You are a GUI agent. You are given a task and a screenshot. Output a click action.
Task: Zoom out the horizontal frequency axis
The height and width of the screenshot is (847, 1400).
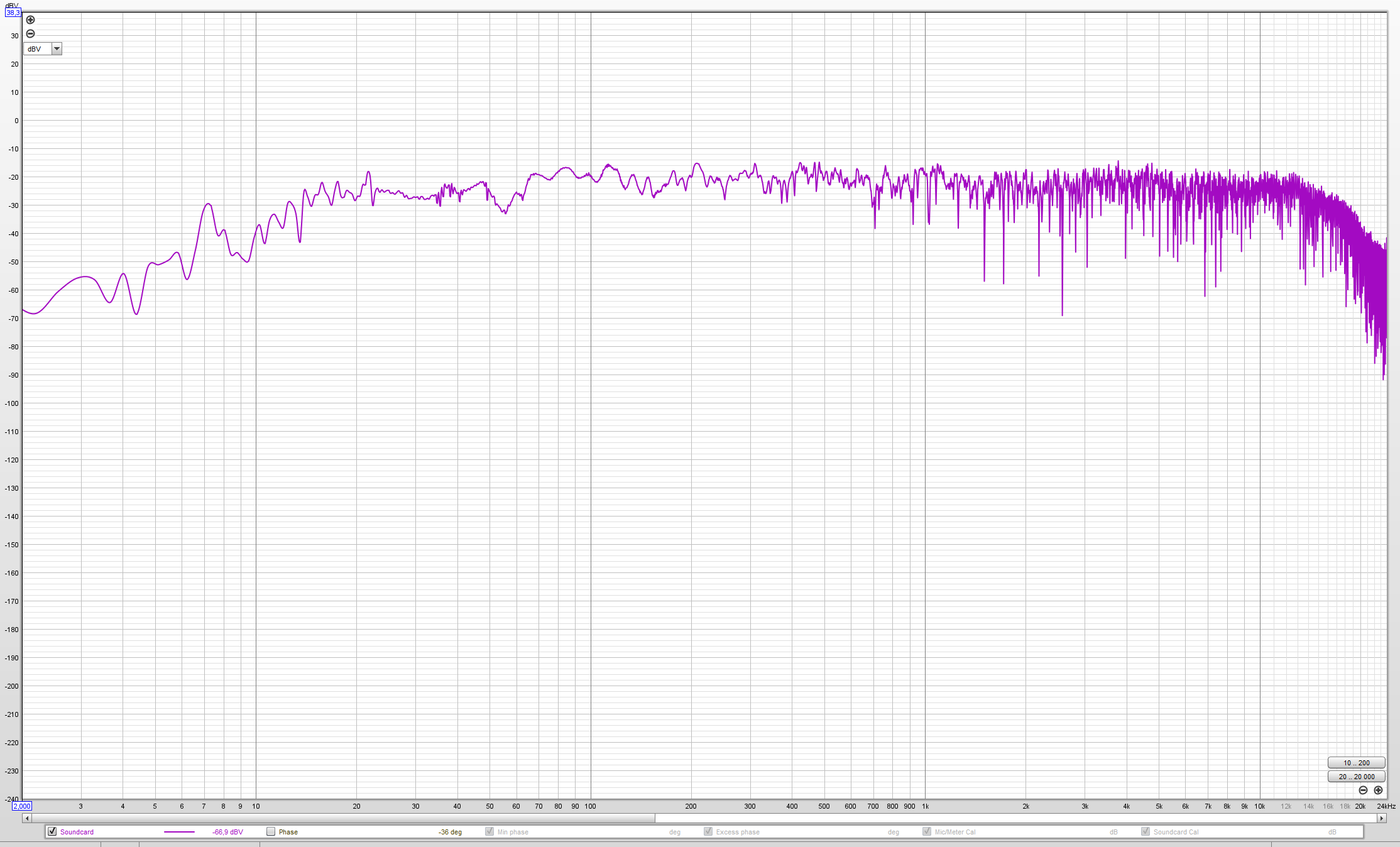pos(1363,790)
